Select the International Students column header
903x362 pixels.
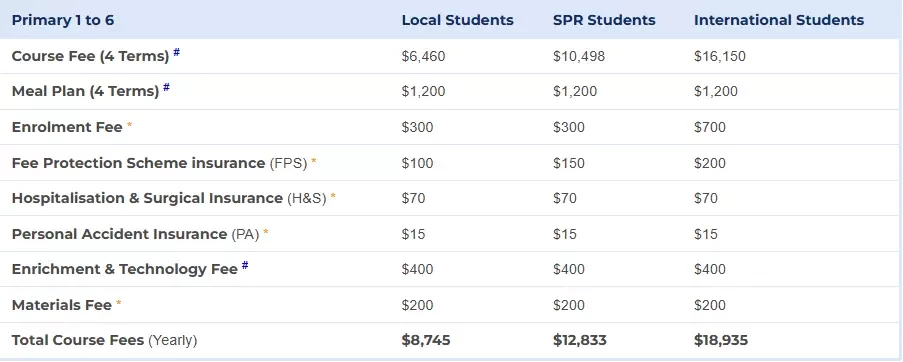(779, 20)
